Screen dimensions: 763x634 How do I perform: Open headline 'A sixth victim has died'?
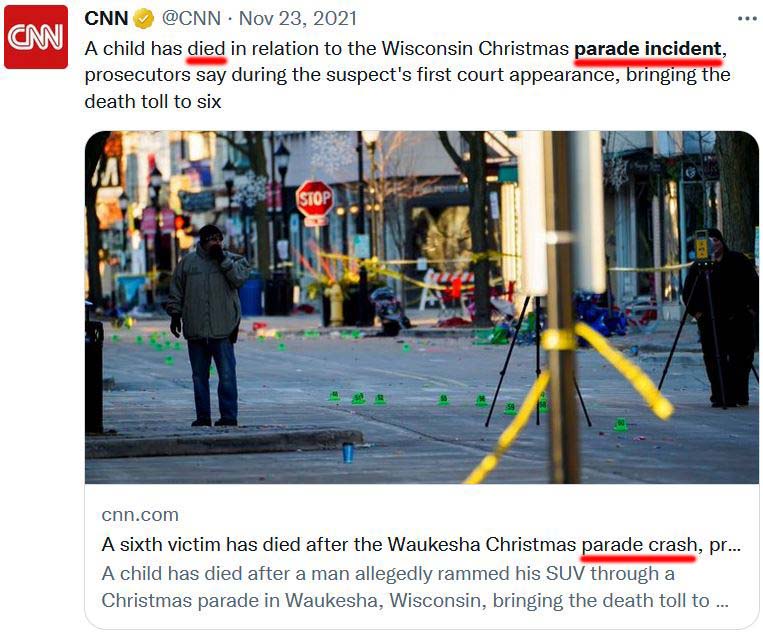[421, 544]
